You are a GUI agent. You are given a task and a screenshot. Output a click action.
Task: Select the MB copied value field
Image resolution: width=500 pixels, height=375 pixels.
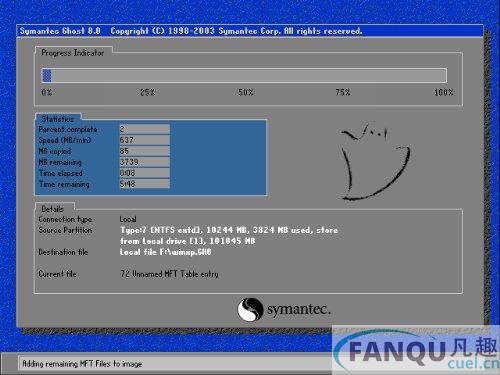pyautogui.click(x=144, y=151)
